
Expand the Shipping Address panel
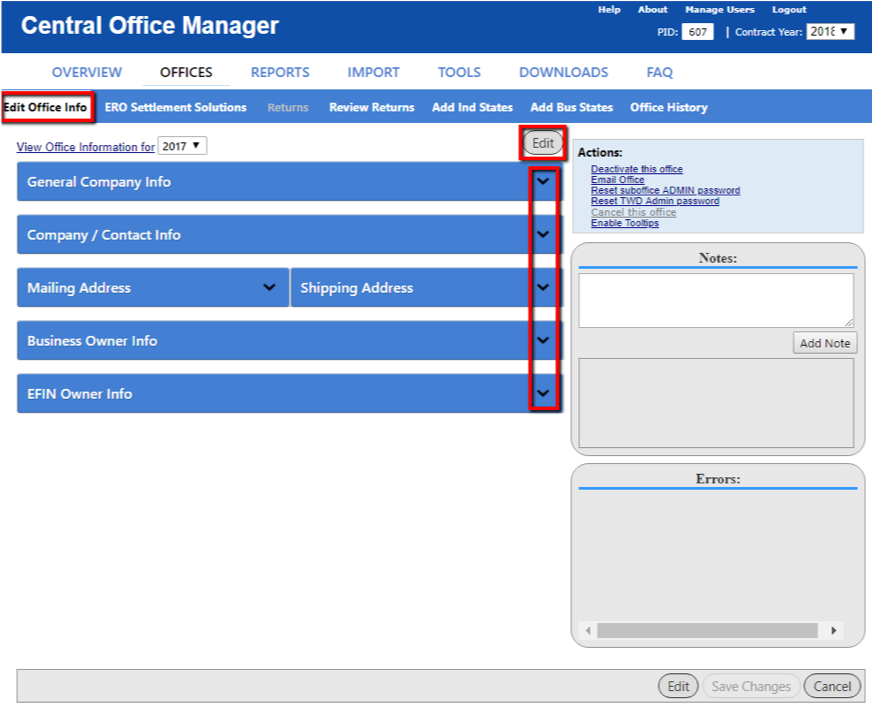tap(542, 287)
